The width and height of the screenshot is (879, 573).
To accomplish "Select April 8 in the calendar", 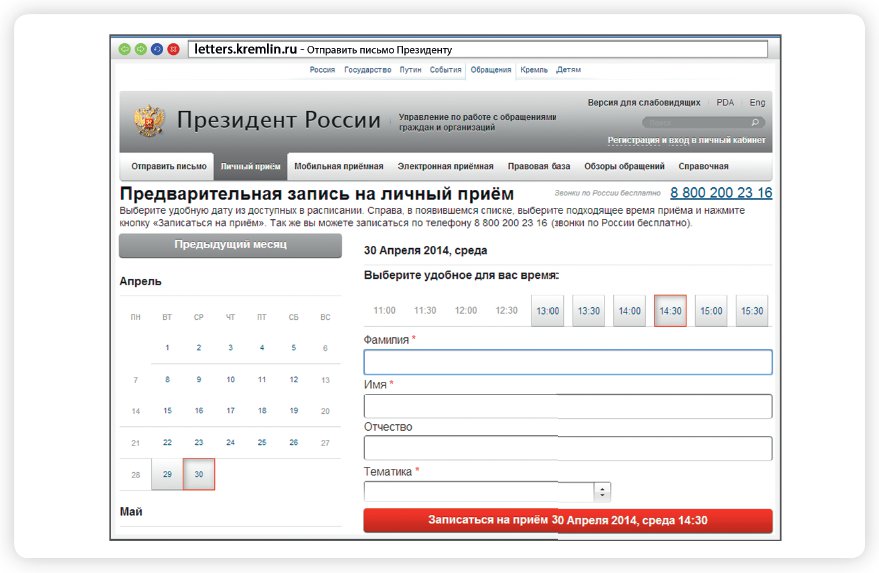I will 167,380.
